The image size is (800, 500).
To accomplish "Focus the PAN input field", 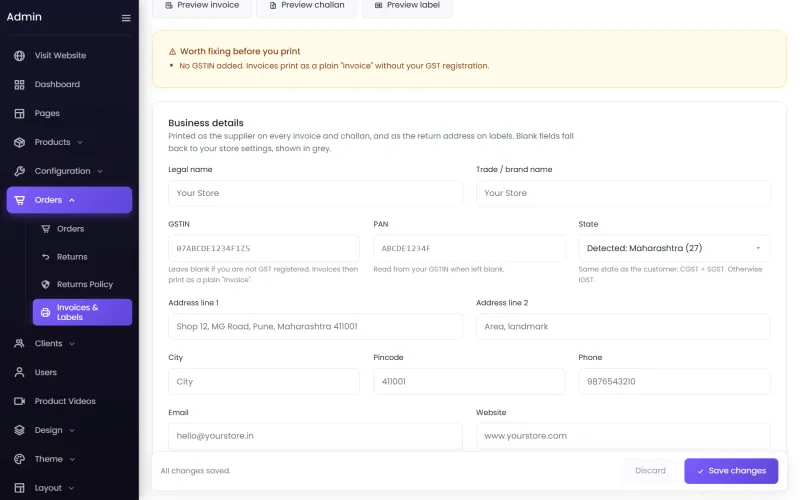I will [x=469, y=248].
